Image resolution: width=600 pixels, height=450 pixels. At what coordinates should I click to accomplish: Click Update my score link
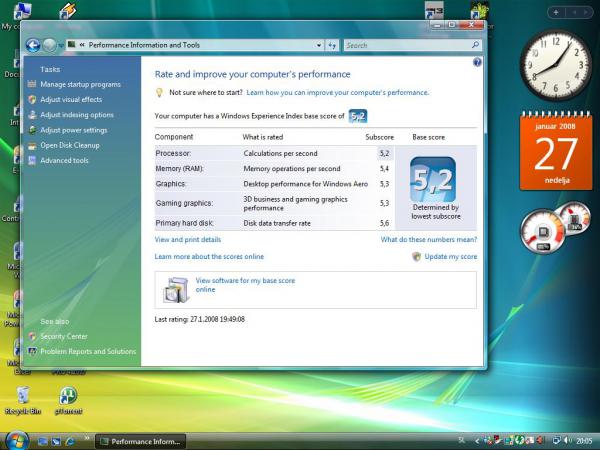coord(450,256)
